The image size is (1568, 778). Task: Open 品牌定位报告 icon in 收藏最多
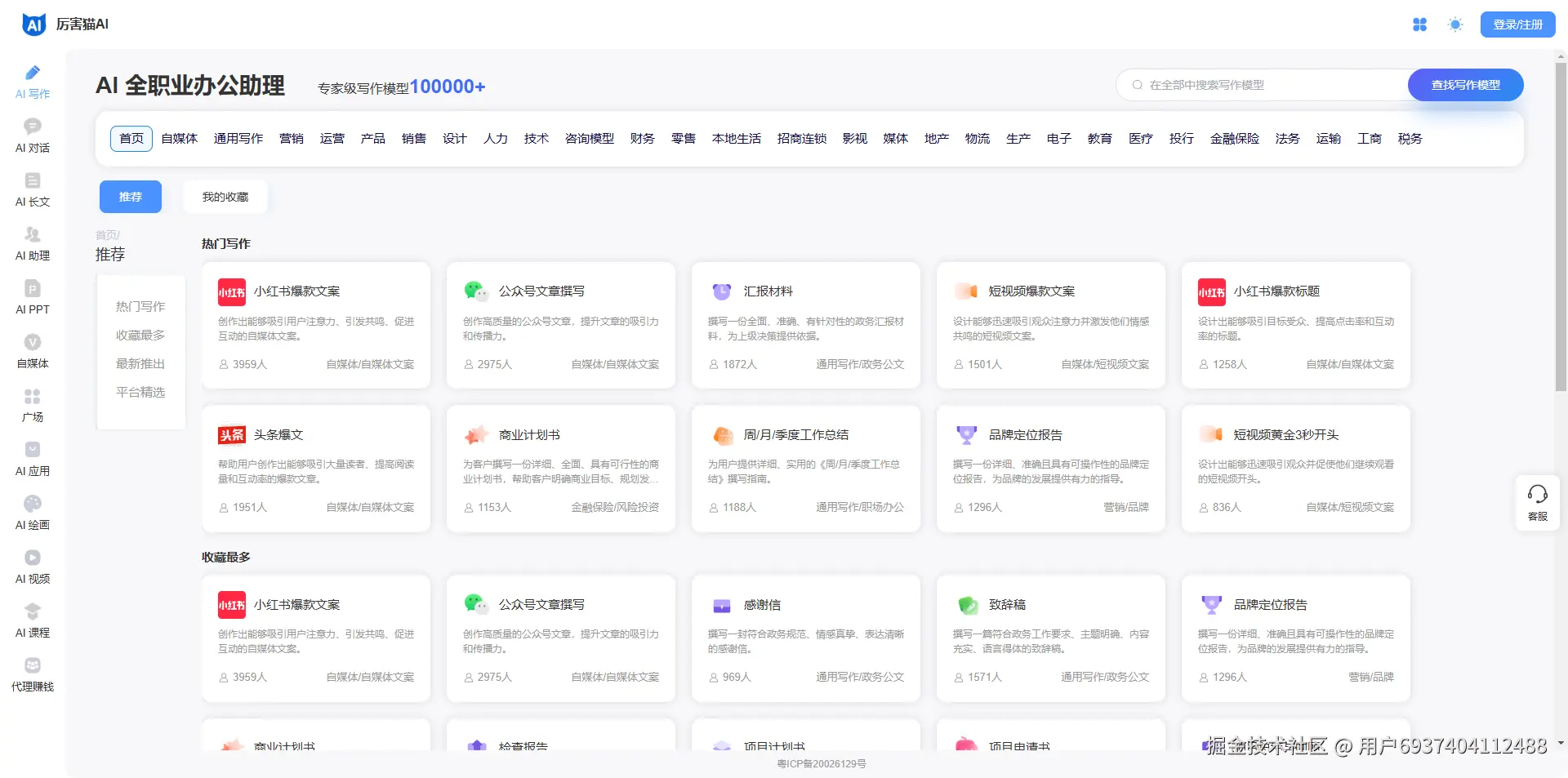tap(1211, 605)
